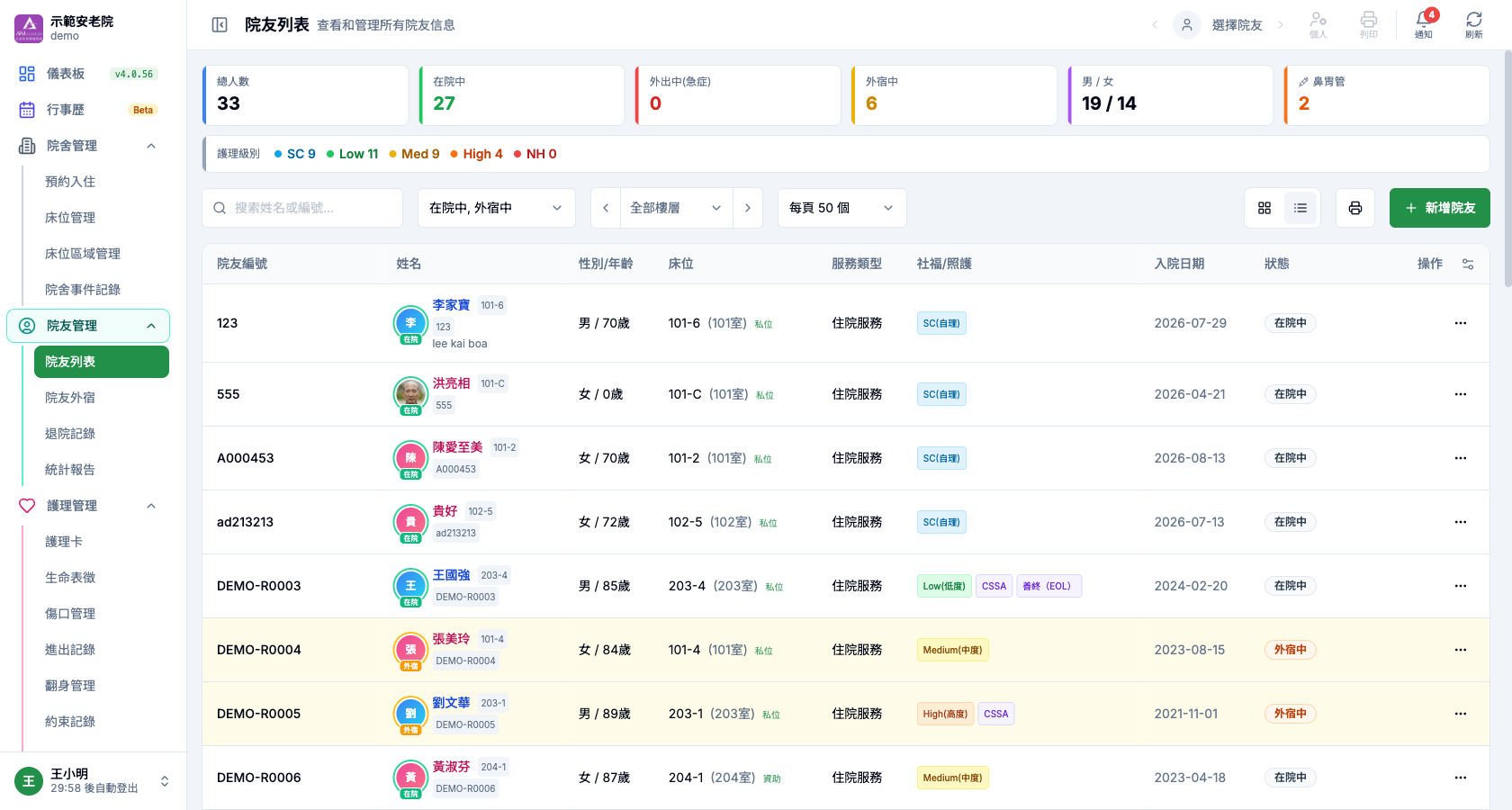This screenshot has height=810, width=1512.
Task: Click the refresh icon in header
Action: [x=1474, y=25]
